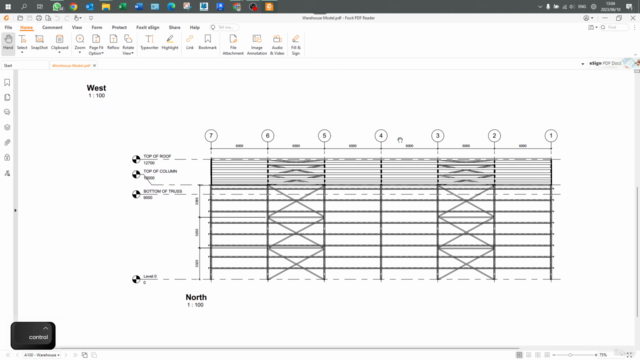Select the Highlight tool

pos(170,42)
